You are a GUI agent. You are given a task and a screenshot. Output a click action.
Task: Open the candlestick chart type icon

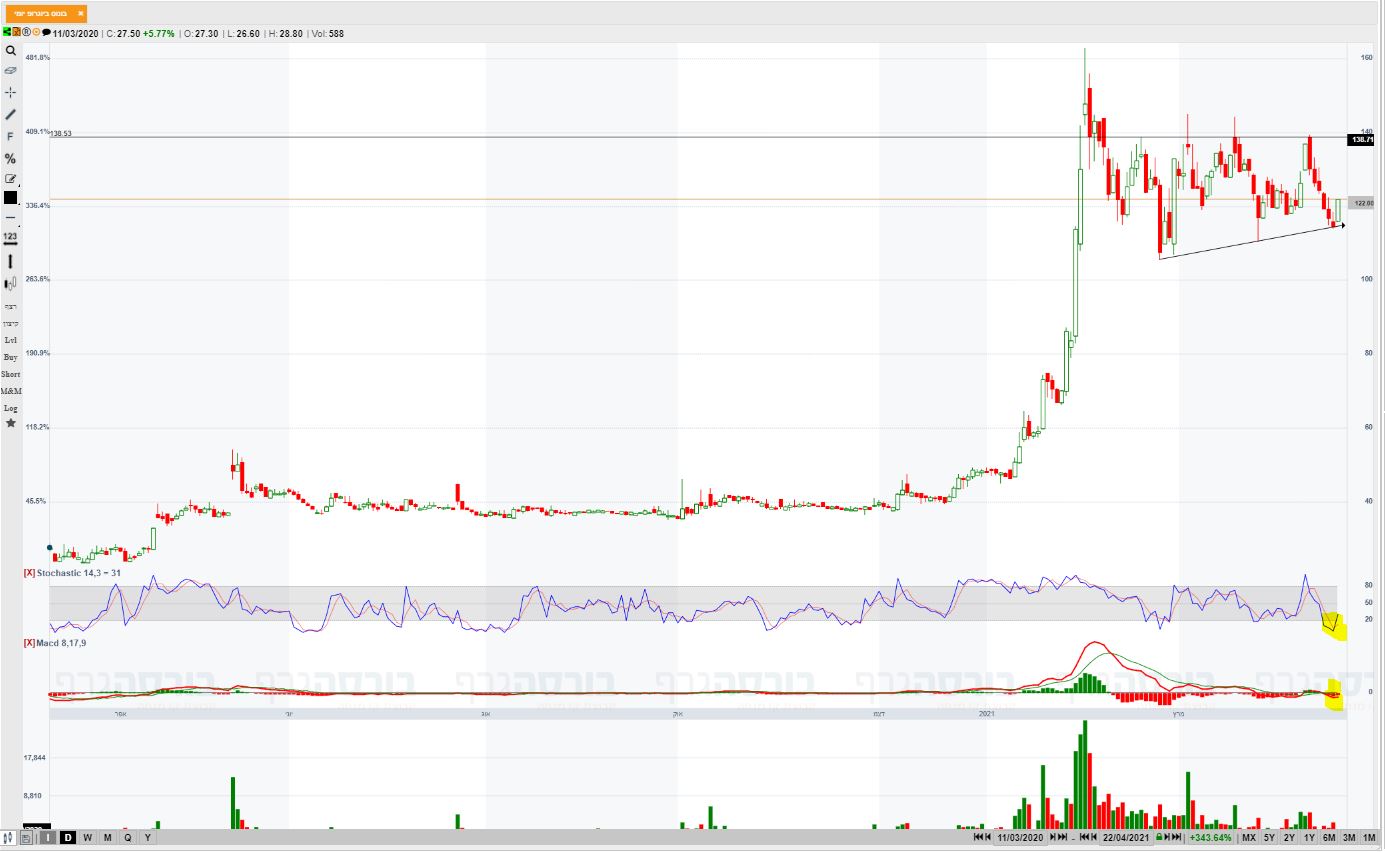coord(11,283)
